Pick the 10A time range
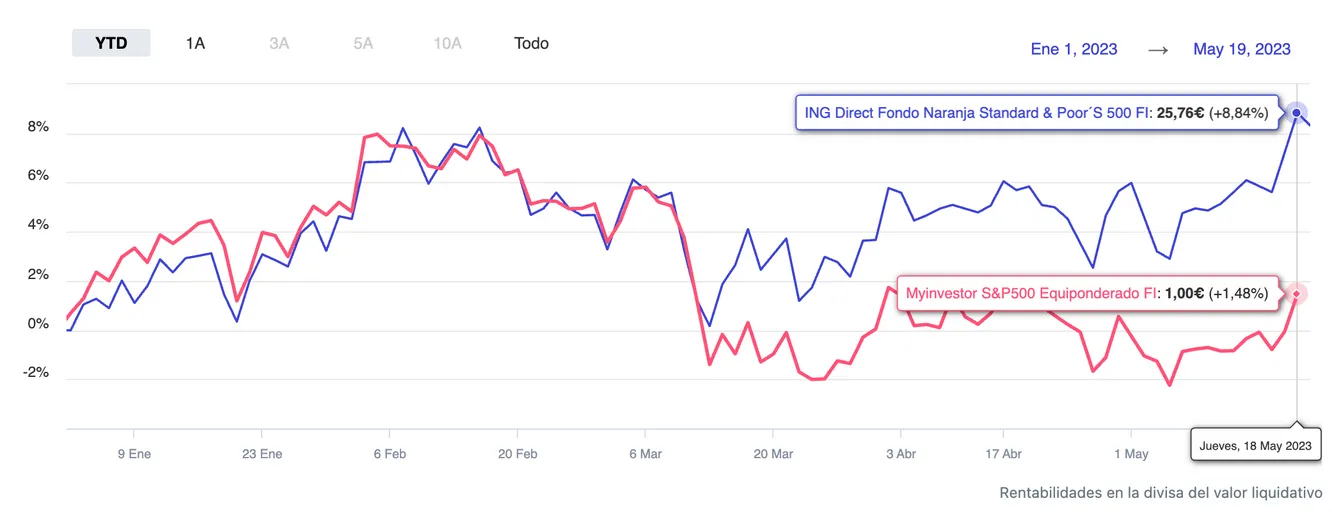1332x530 pixels. tap(447, 43)
